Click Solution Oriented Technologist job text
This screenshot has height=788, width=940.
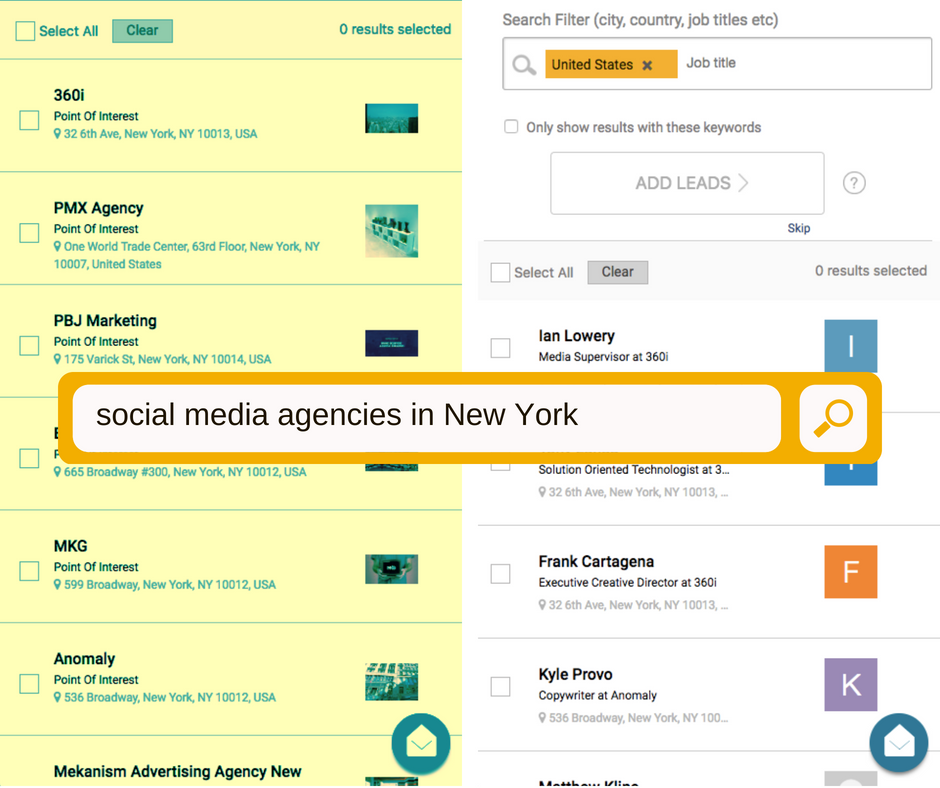pos(634,470)
